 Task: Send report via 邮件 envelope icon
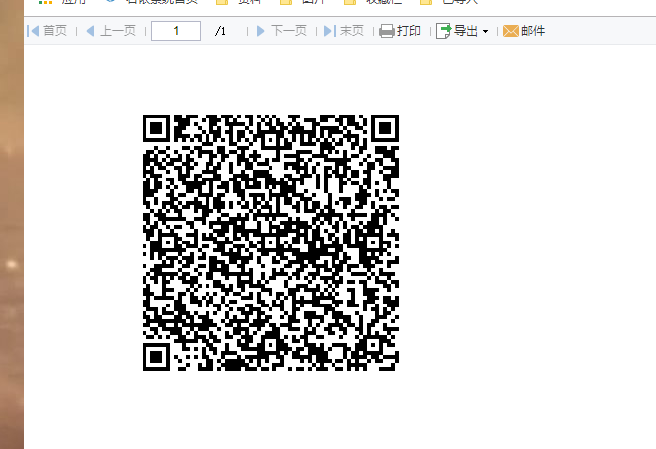(511, 31)
